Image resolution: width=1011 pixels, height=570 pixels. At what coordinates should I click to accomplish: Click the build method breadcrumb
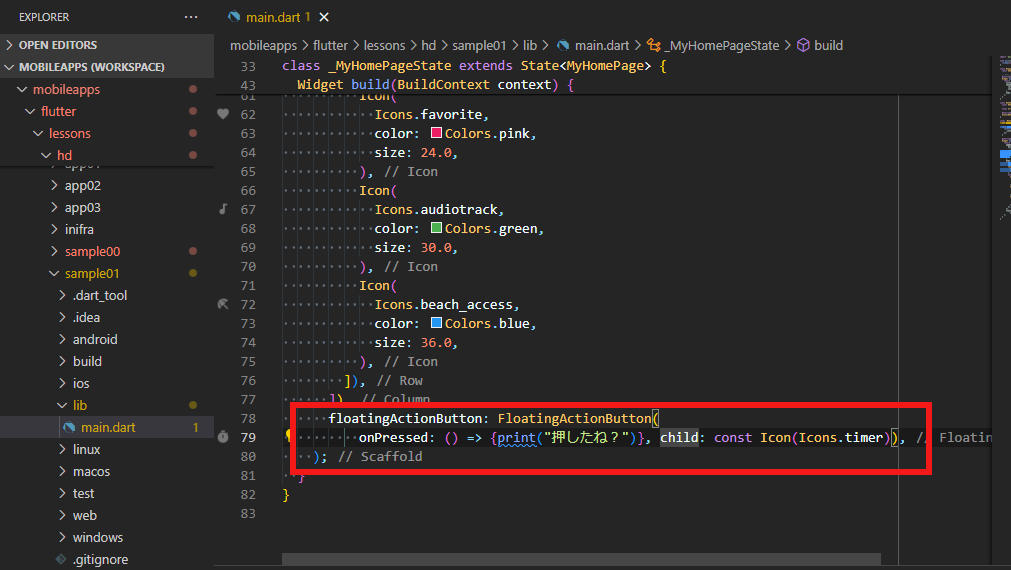(x=828, y=45)
